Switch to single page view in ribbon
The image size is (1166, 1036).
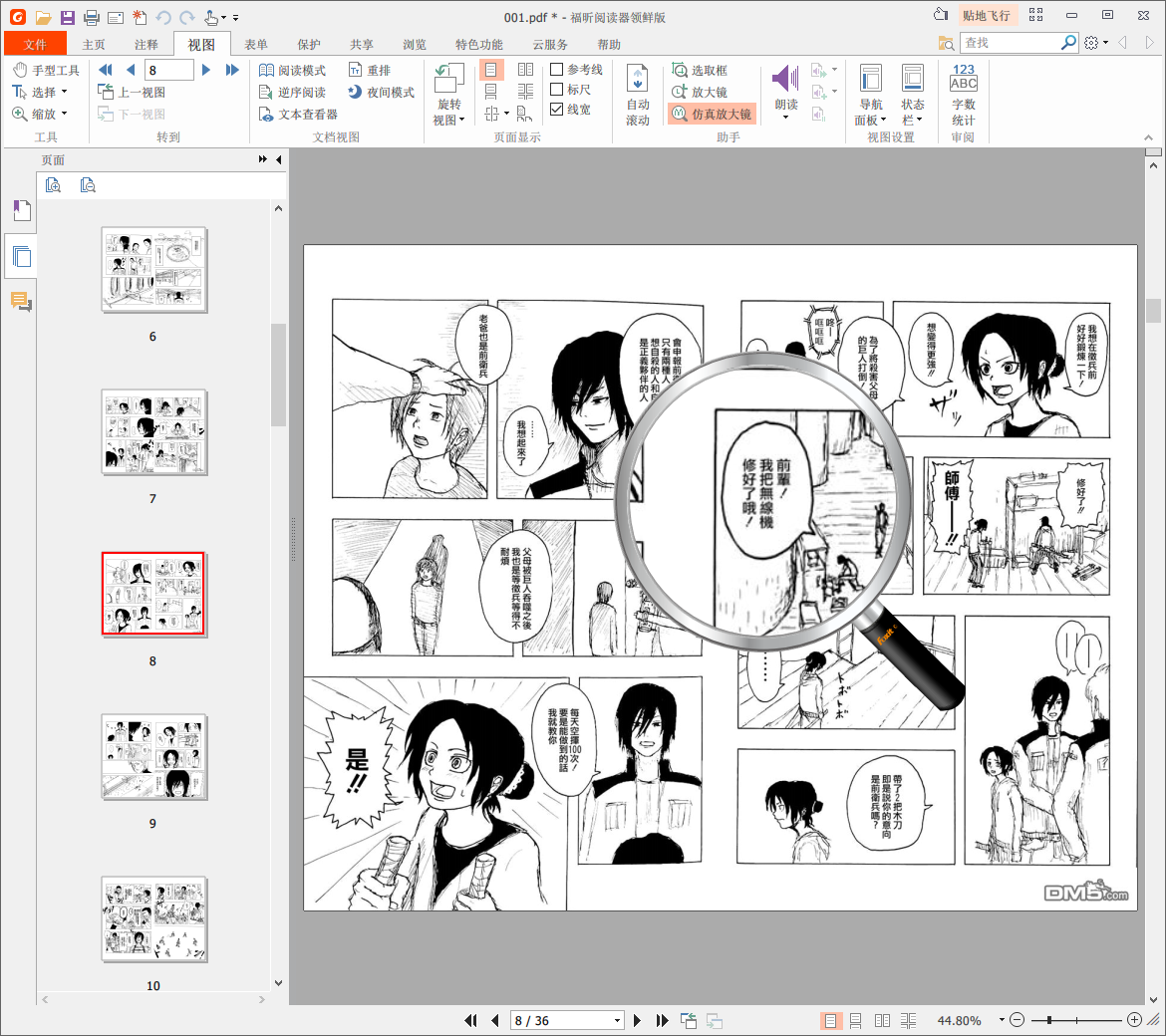pyautogui.click(x=490, y=70)
